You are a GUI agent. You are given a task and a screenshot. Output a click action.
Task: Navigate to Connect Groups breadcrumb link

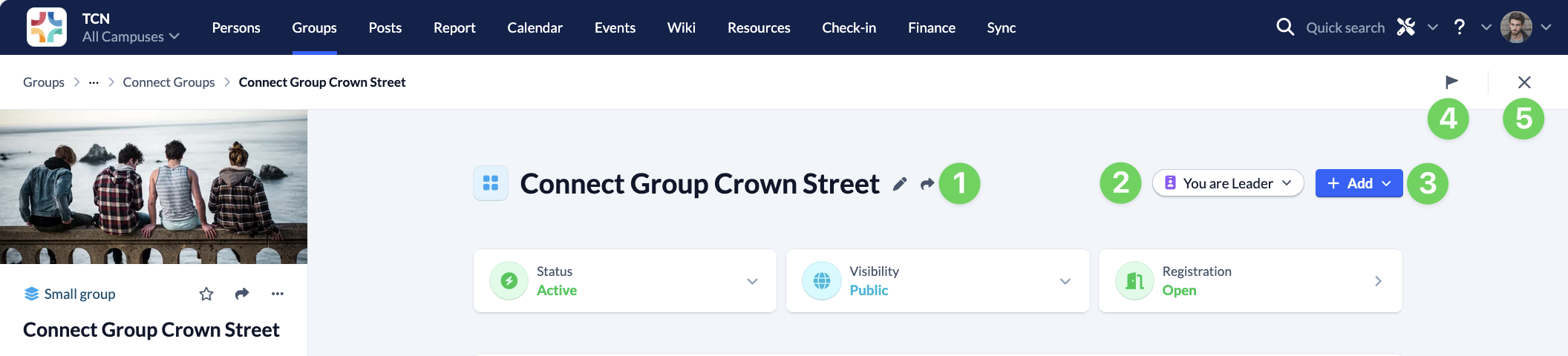pos(169,82)
